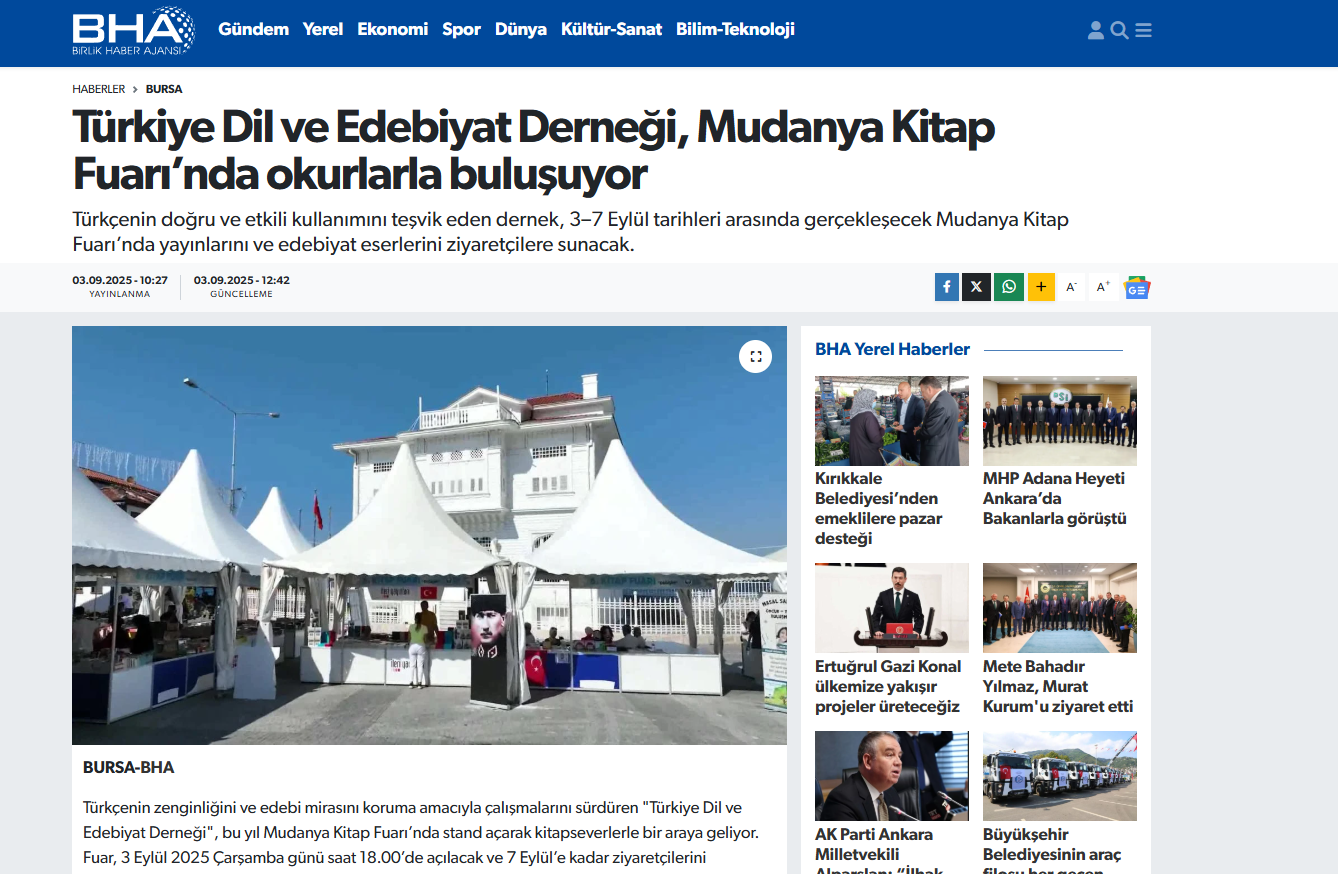
Task: Open Kırıkkale Belediyesi pazar desteği news thumbnail
Action: pyautogui.click(x=892, y=421)
